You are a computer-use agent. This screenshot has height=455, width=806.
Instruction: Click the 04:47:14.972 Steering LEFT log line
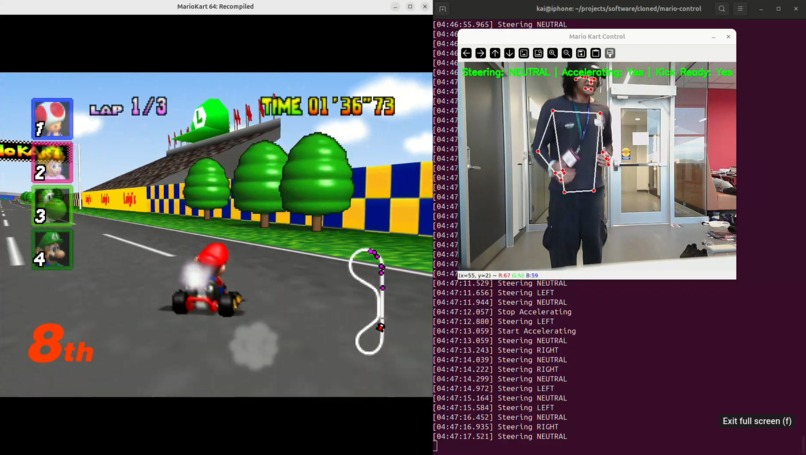(x=493, y=388)
